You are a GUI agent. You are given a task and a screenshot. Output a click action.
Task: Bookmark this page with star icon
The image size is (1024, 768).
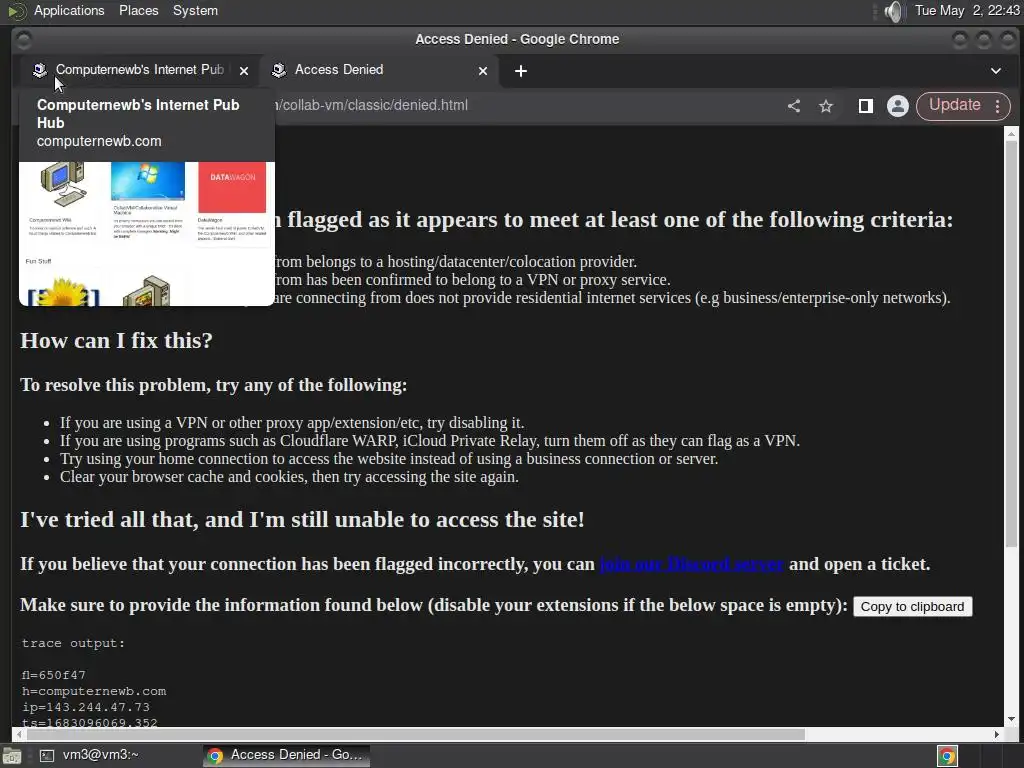point(825,106)
